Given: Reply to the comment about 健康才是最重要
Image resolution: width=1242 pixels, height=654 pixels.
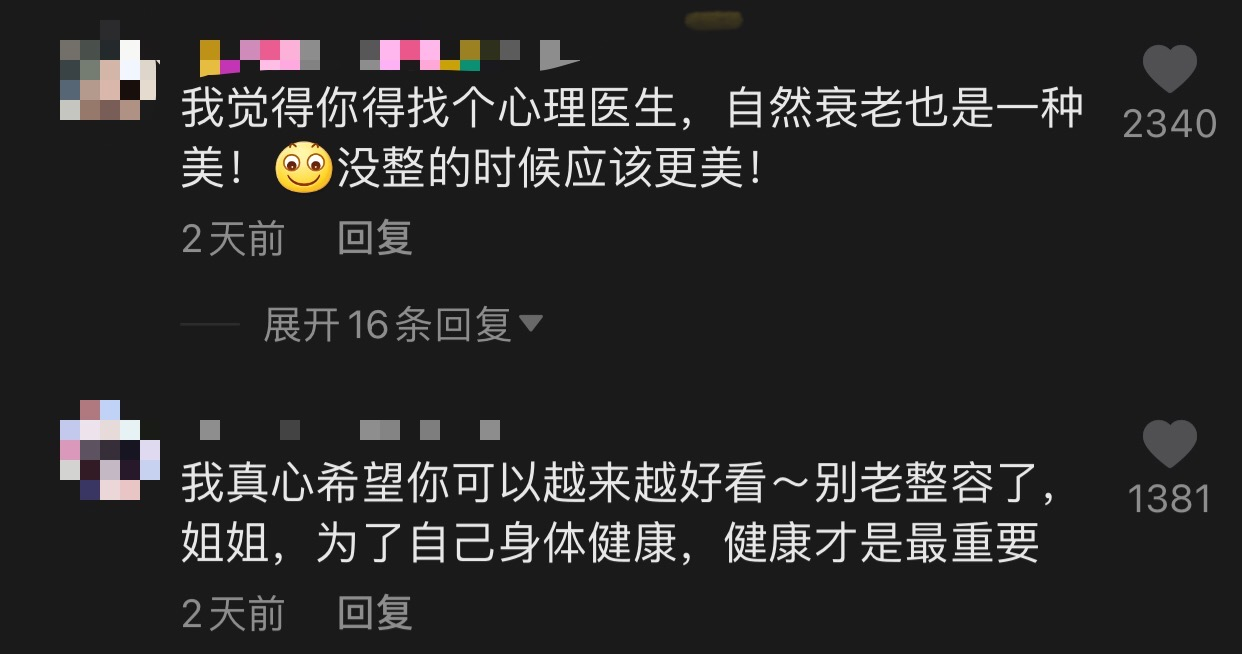Looking at the screenshot, I should (x=375, y=613).
